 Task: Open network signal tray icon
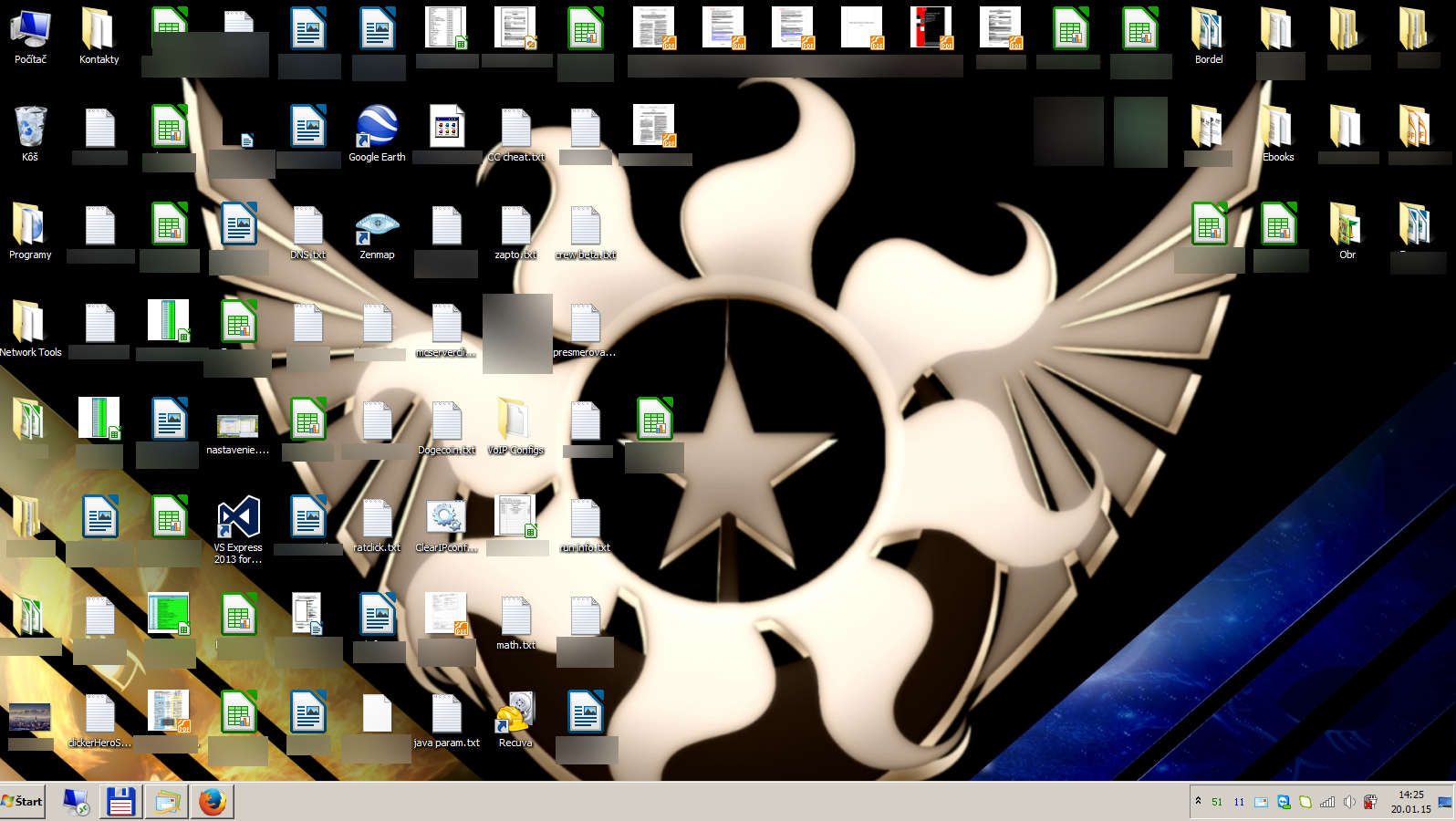tap(1327, 802)
